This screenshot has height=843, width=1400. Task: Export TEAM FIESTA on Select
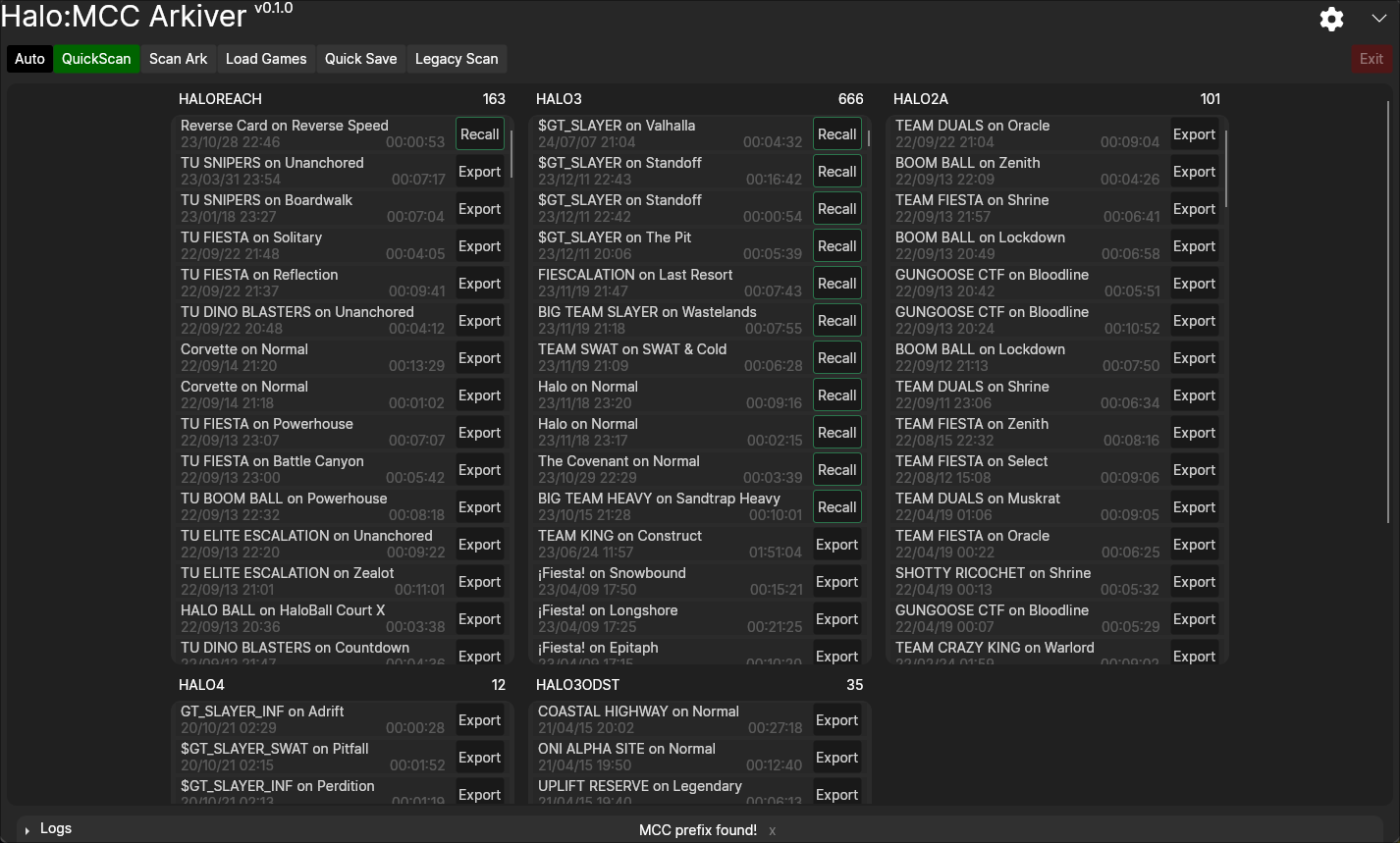(1195, 470)
